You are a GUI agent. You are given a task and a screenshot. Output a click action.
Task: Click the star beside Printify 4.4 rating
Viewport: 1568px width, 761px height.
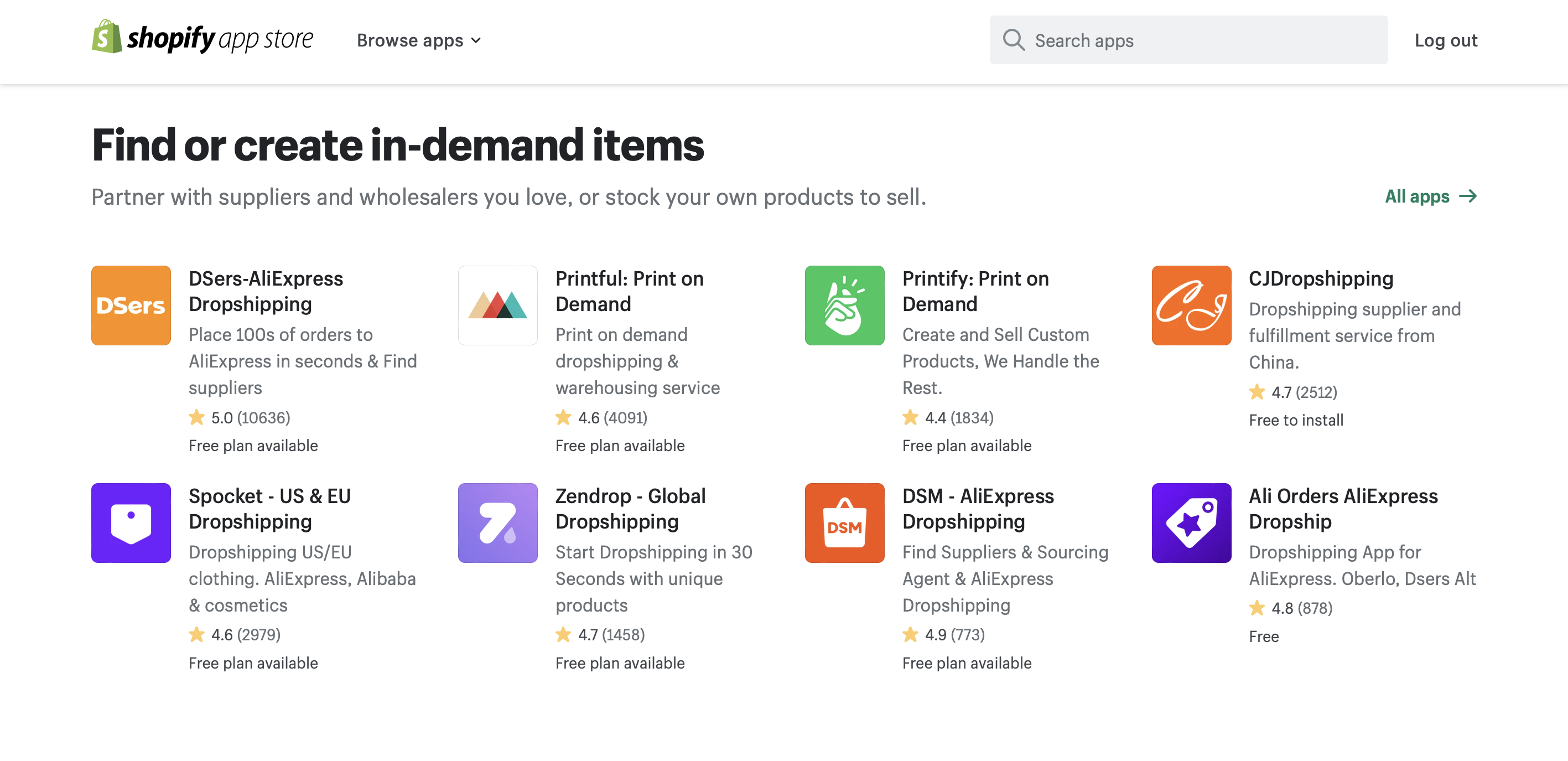point(910,417)
